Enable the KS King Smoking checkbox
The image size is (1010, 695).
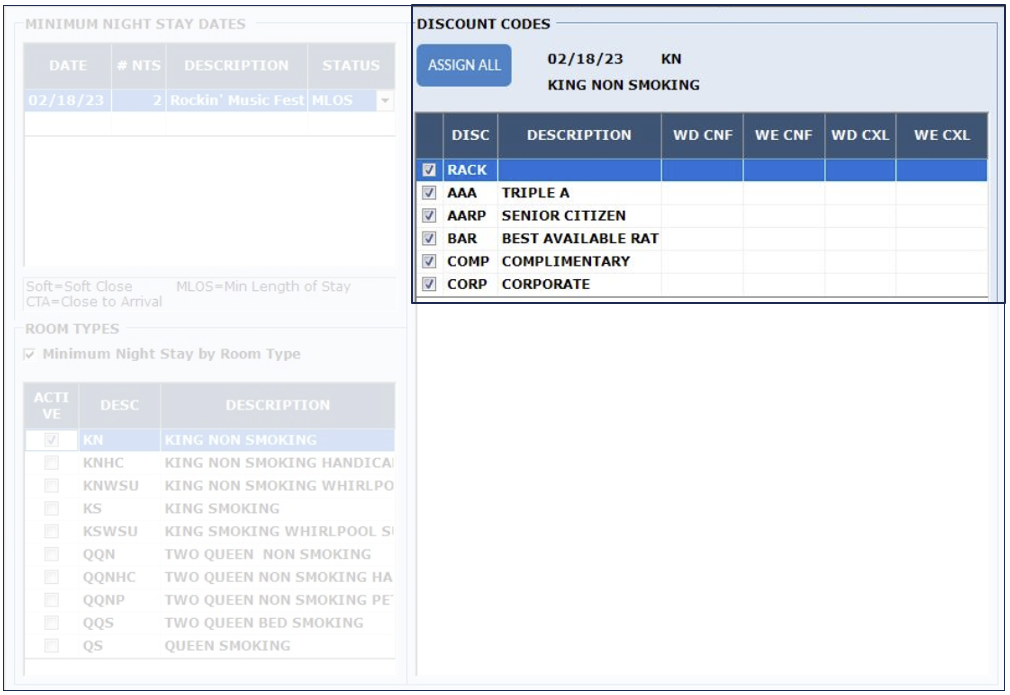pyautogui.click(x=51, y=509)
